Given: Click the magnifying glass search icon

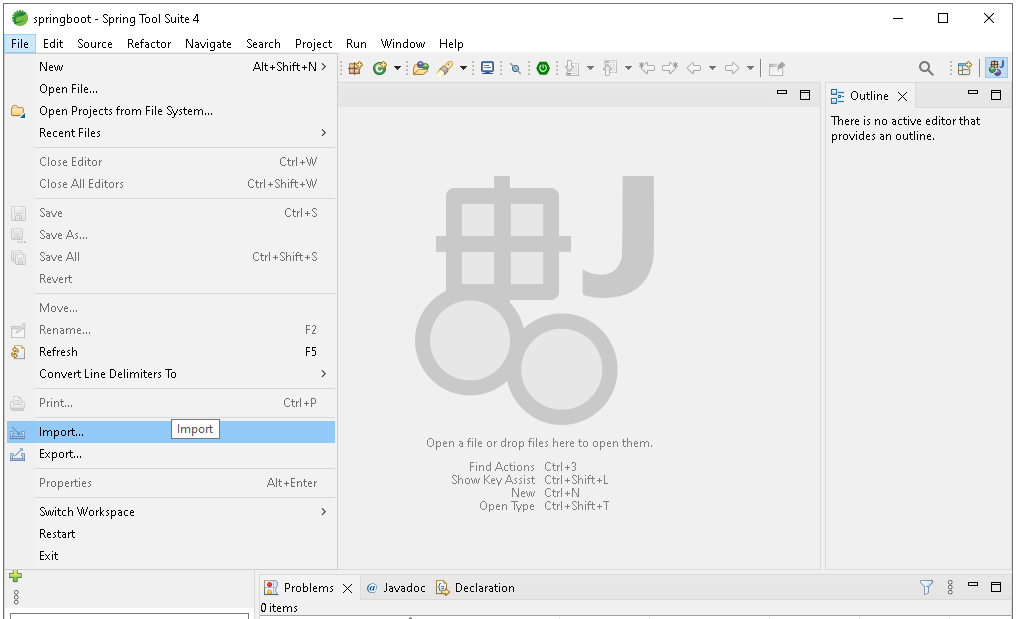Looking at the screenshot, I should click(x=926, y=68).
